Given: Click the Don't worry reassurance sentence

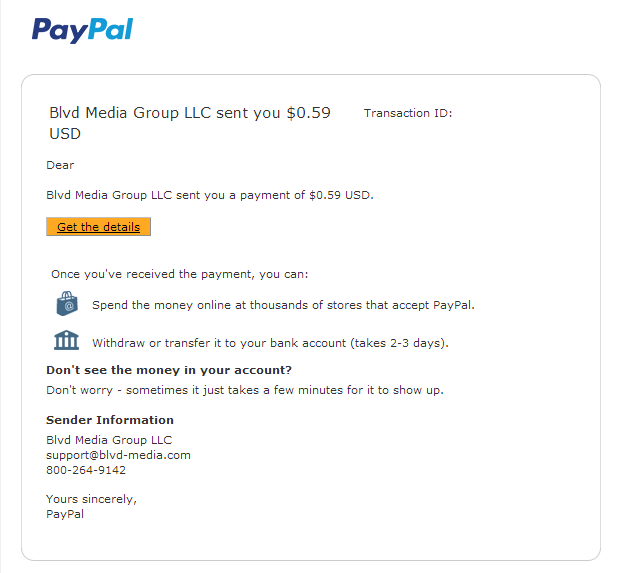Looking at the screenshot, I should point(245,390).
